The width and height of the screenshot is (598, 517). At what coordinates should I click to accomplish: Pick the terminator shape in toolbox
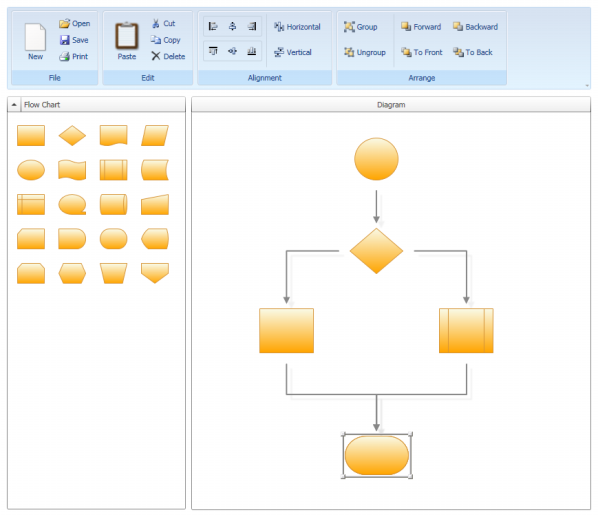point(113,239)
